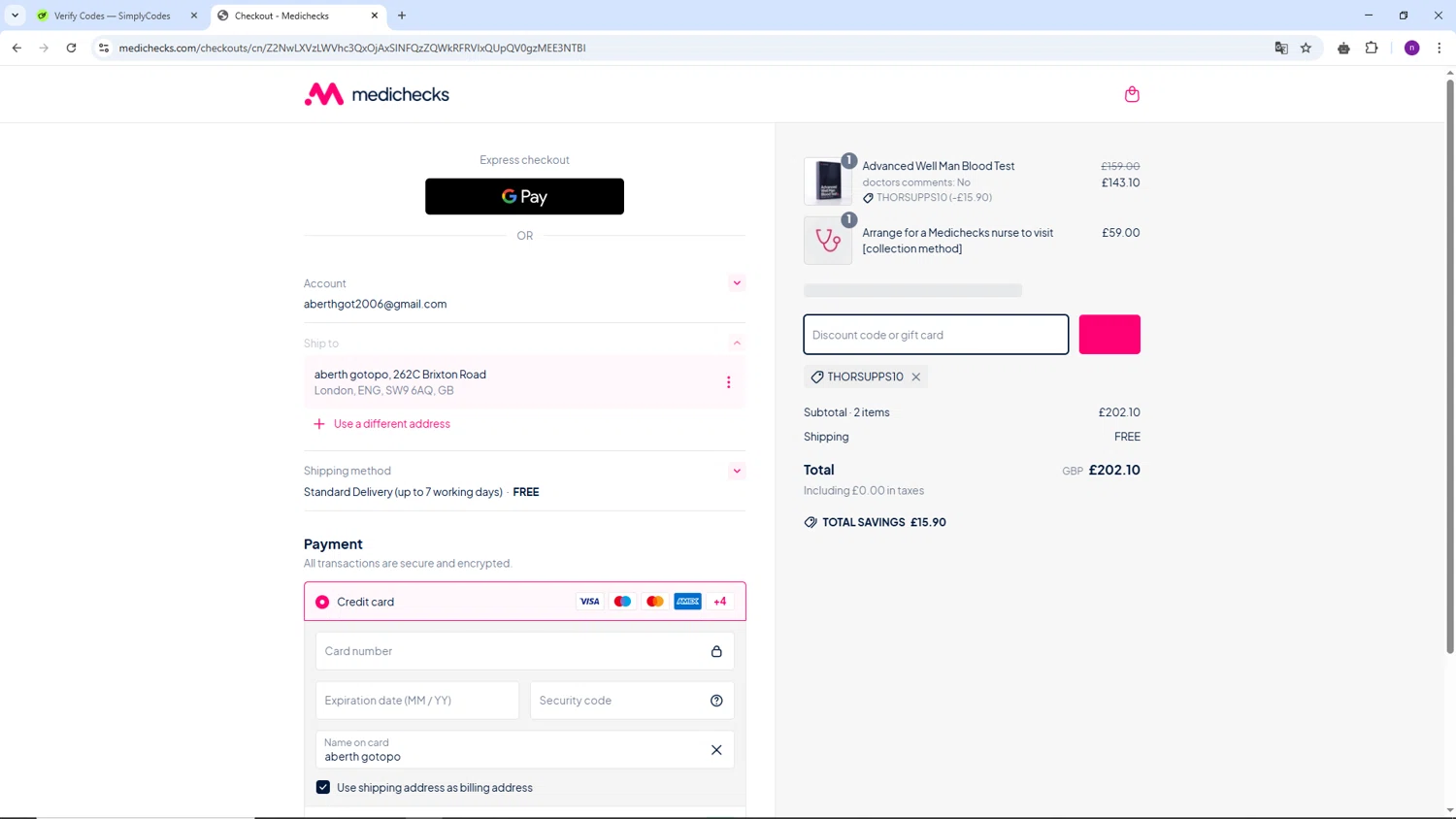Open the Chrome three-dot menu
This screenshot has width=1456, height=819.
1439,48
